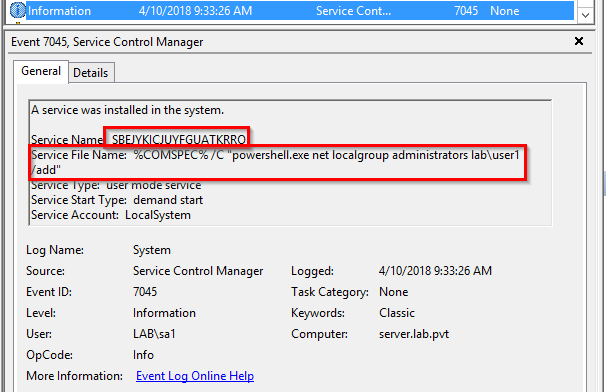Click the Event ID value 7045 in details

pyautogui.click(x=145, y=292)
